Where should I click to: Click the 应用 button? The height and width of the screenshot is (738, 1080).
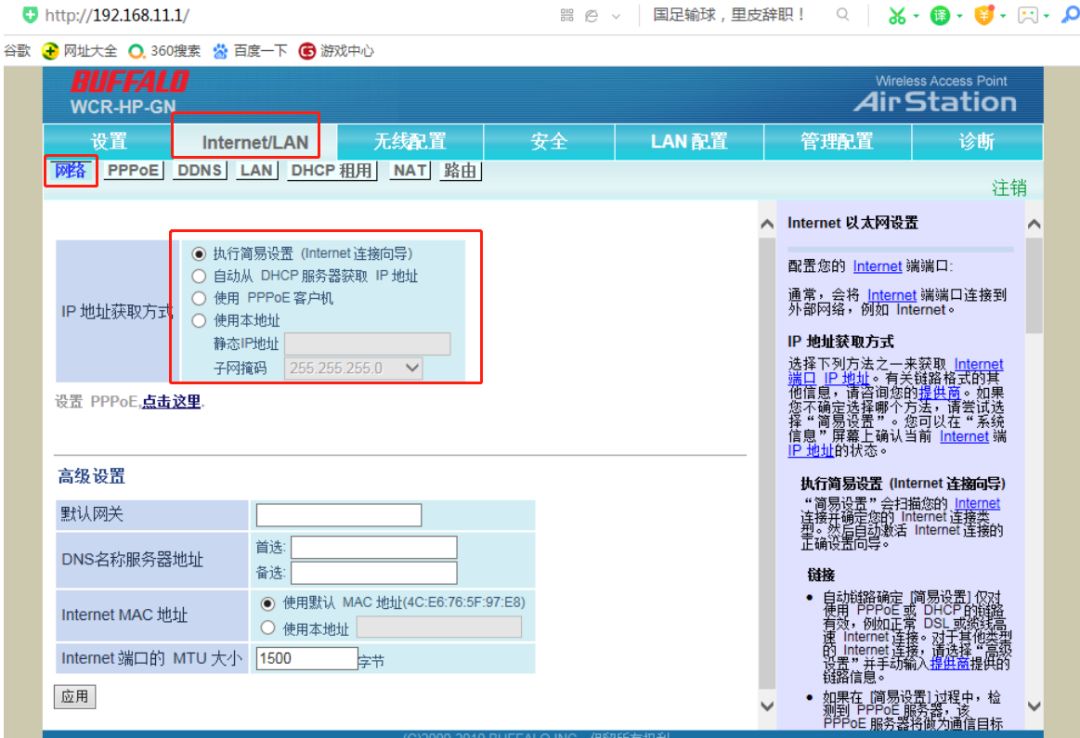pos(75,696)
